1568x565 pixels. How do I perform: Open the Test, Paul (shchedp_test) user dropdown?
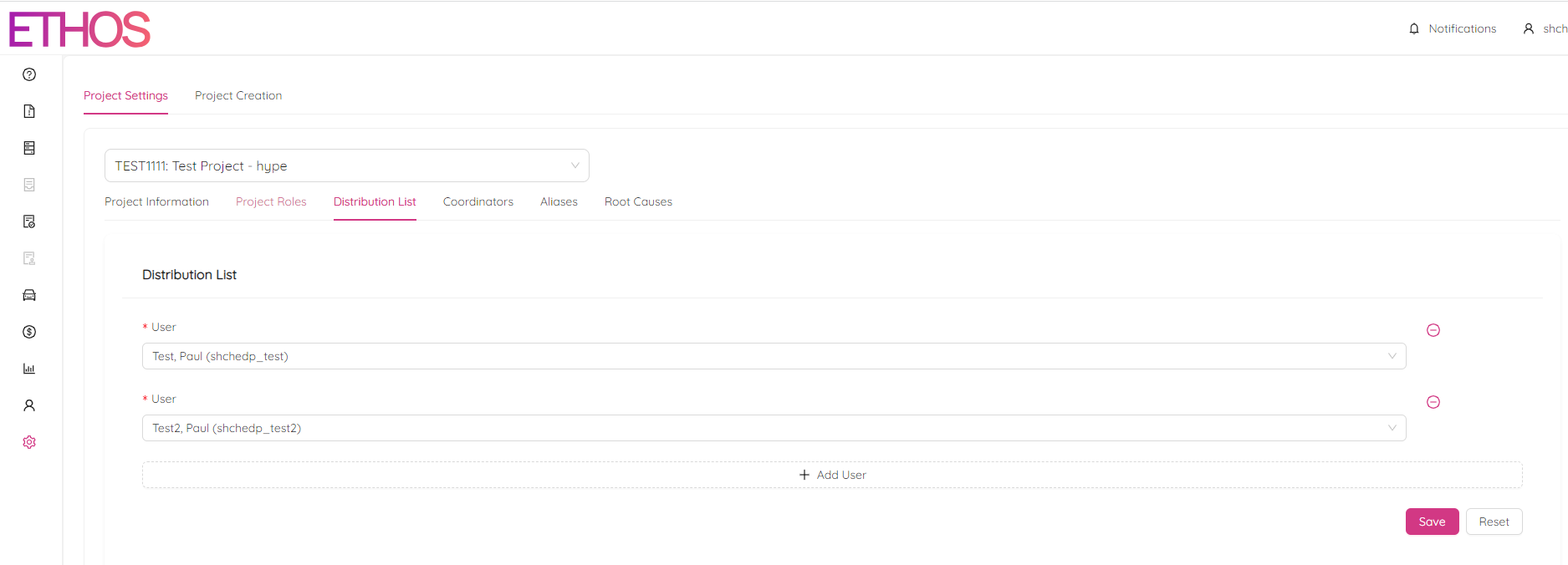pos(774,356)
